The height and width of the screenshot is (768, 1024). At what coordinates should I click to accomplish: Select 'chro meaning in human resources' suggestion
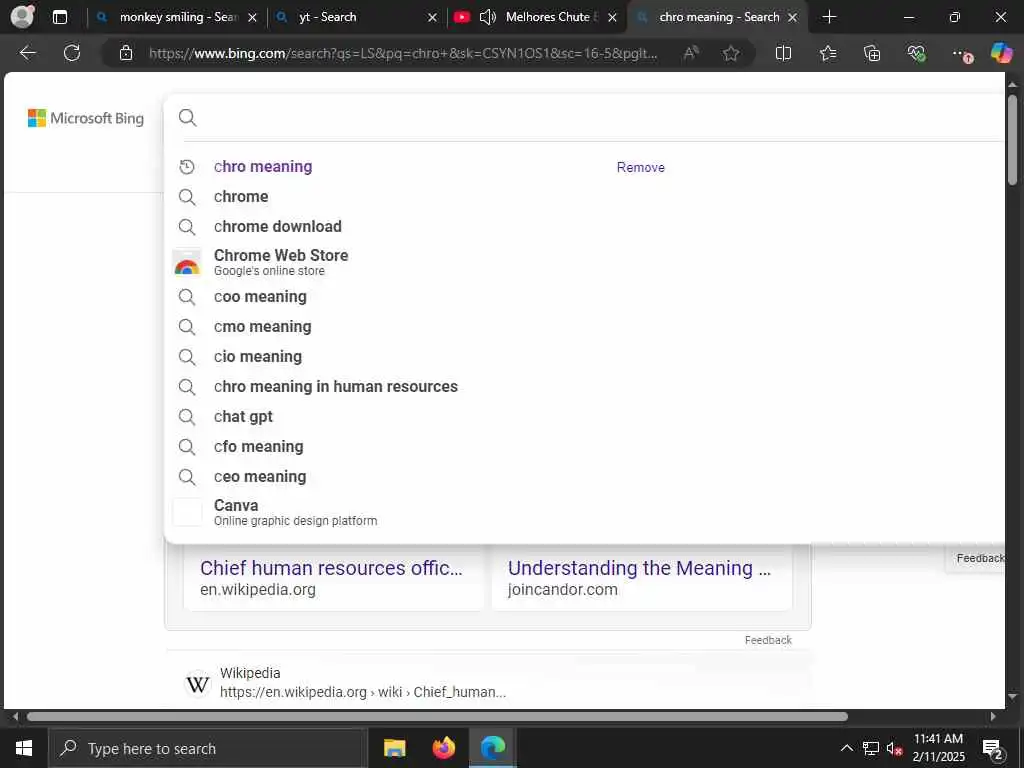pyautogui.click(x=336, y=387)
